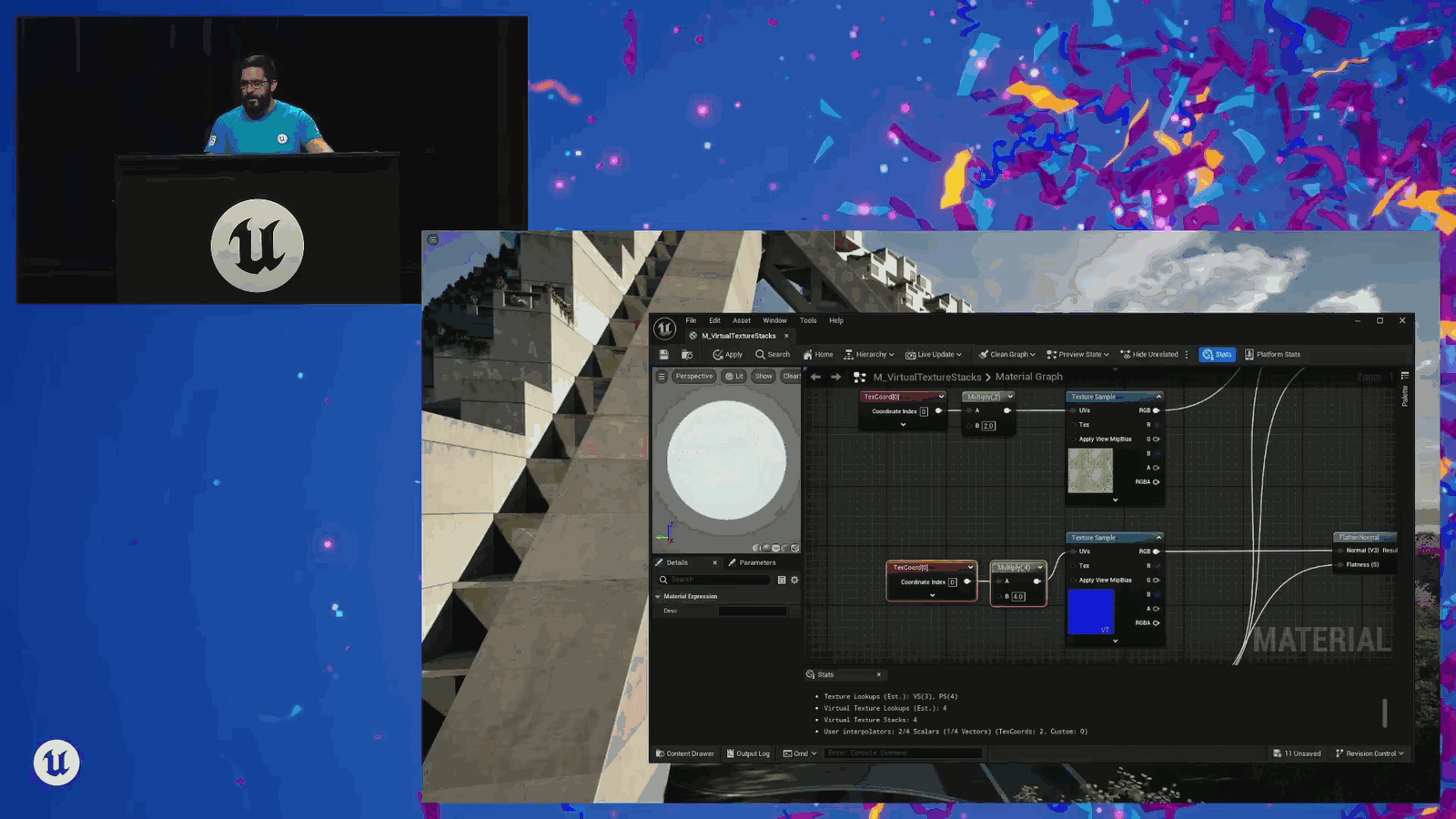Viewport: 1456px width, 819px height.
Task: Select the preview cylinder mesh shape icon
Action: tap(757, 548)
